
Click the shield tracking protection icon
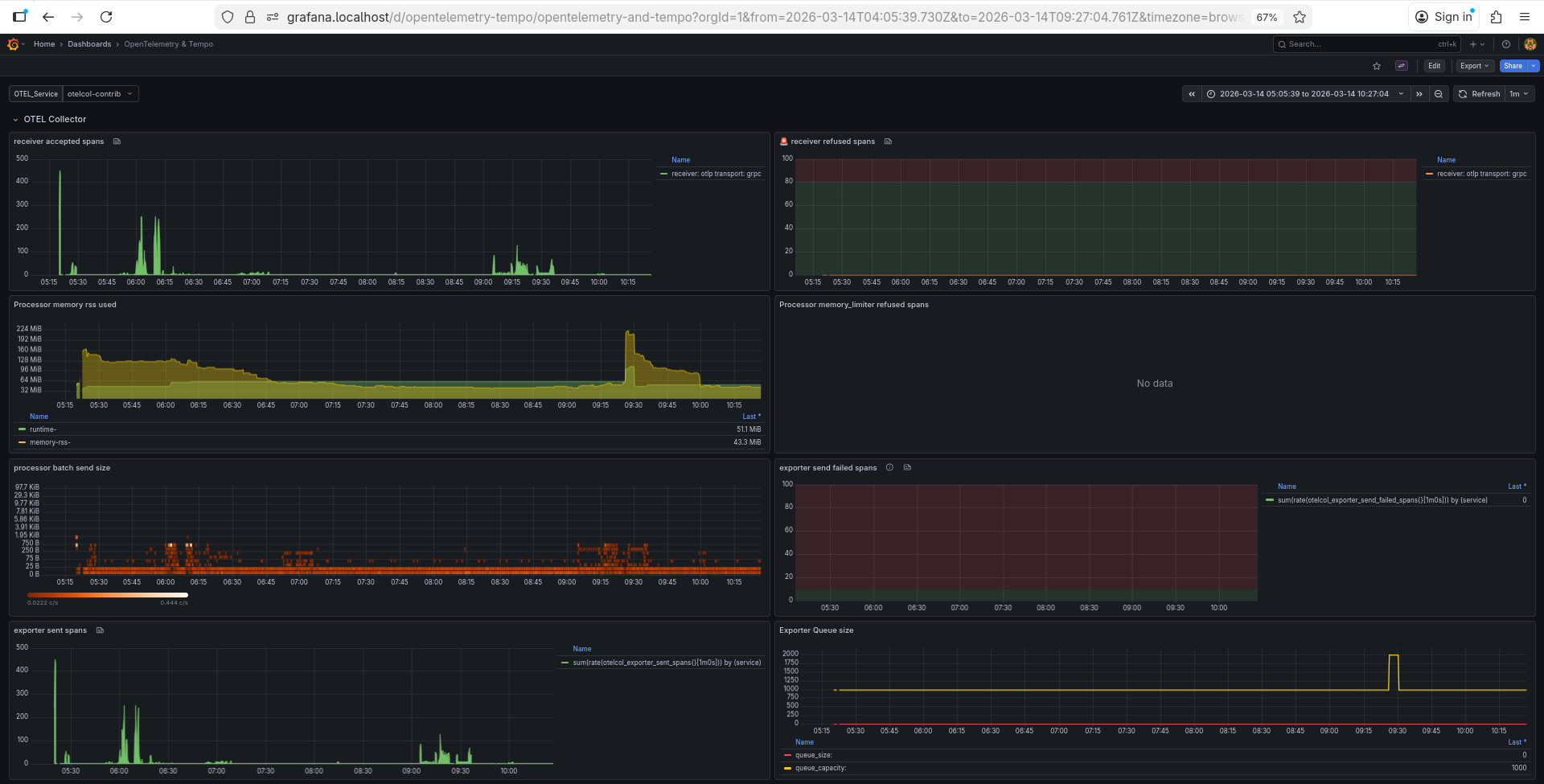(x=228, y=17)
